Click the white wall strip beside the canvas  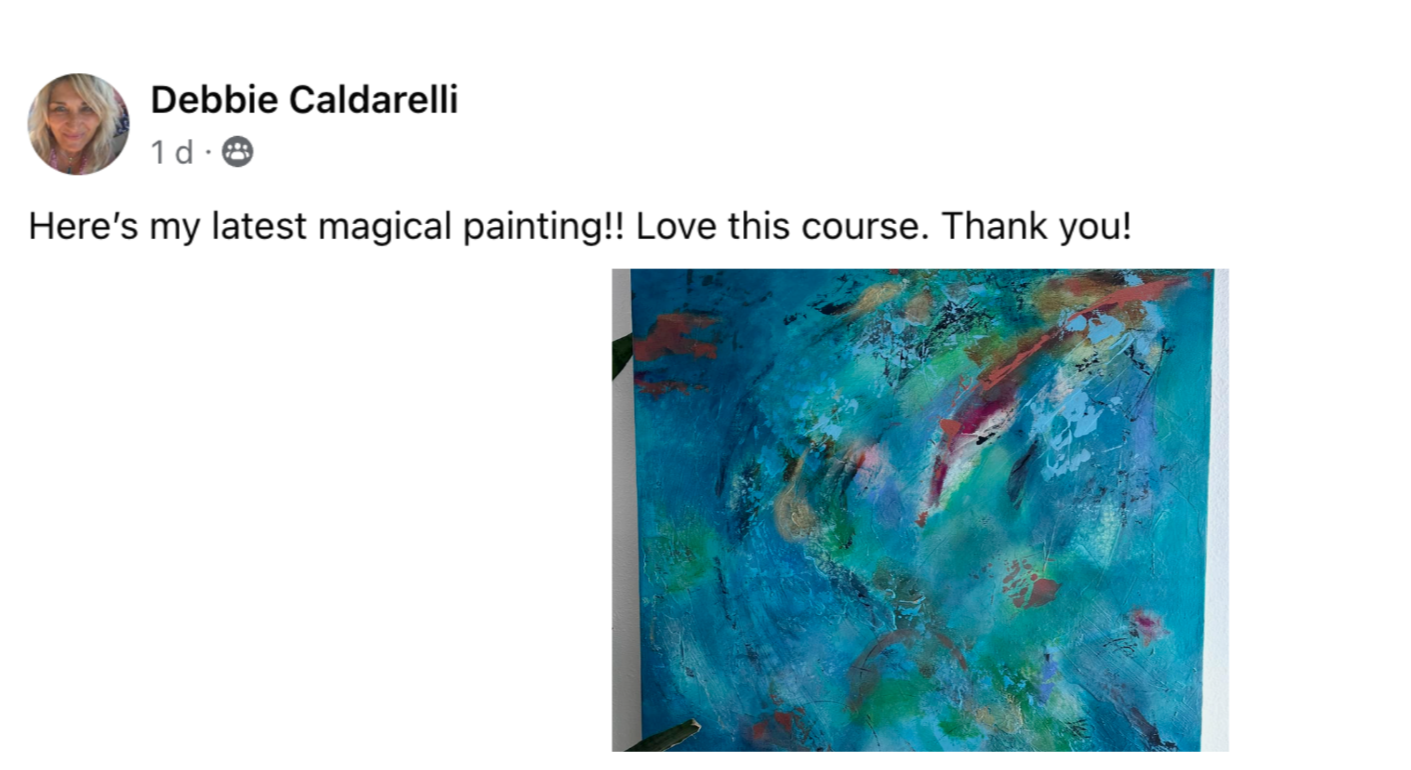pos(1219,510)
